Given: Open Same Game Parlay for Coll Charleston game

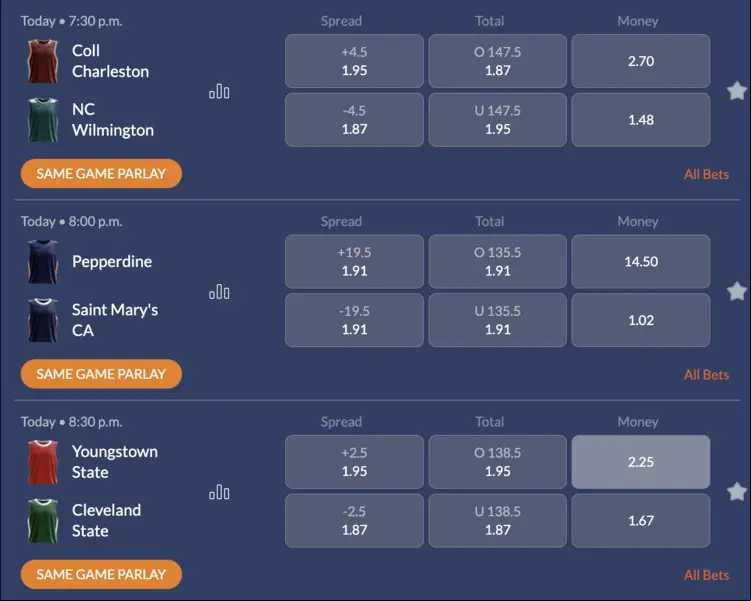Looking at the screenshot, I should (x=101, y=173).
